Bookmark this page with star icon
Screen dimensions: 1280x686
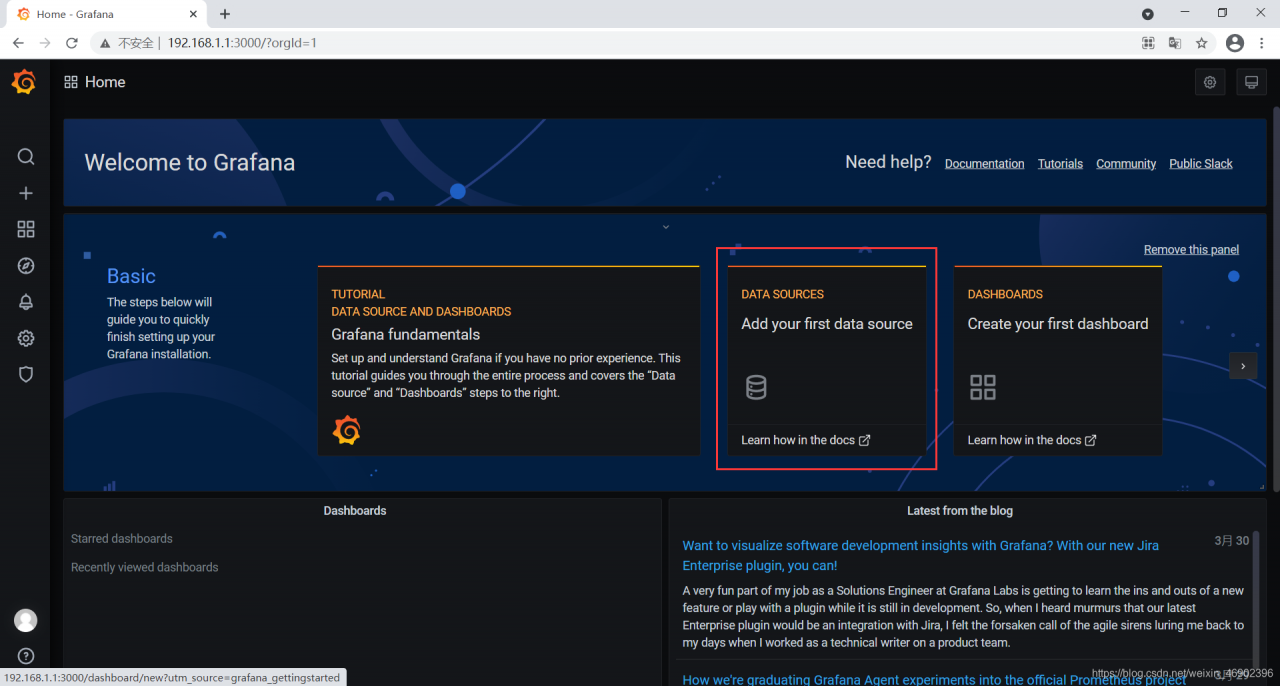pyautogui.click(x=1202, y=43)
